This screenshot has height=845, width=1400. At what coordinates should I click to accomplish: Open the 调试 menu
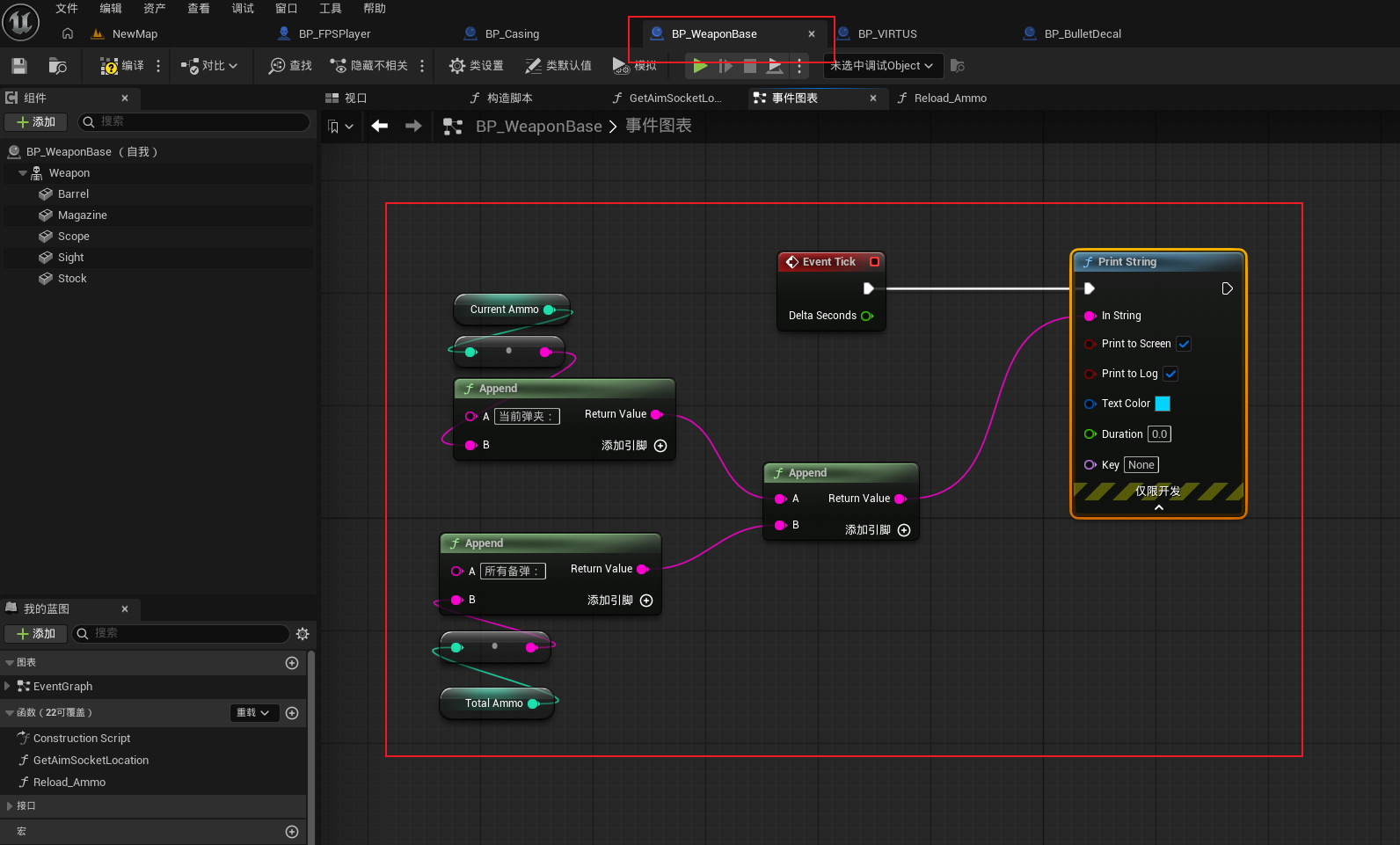[243, 9]
